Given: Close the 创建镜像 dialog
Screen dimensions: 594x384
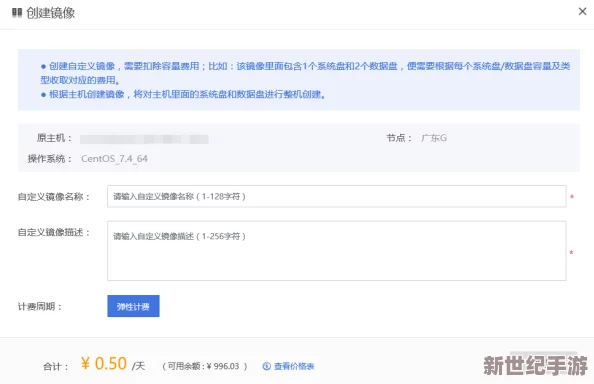Looking at the screenshot, I should pos(582,12).
